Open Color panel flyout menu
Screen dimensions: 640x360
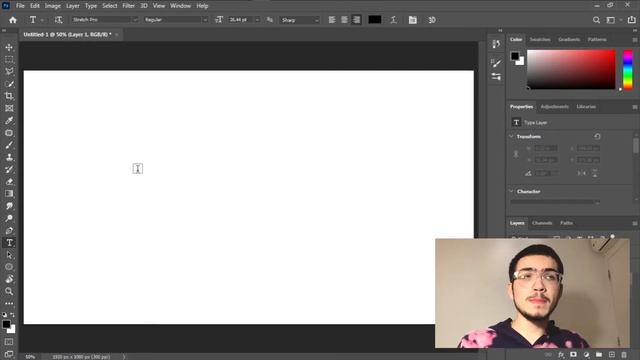pyautogui.click(x=635, y=40)
